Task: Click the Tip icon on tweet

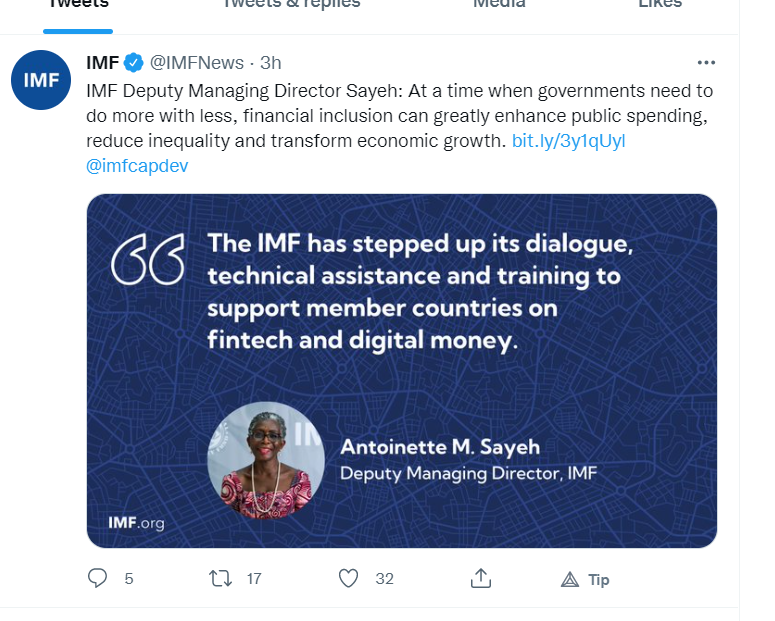Action: click(x=570, y=579)
